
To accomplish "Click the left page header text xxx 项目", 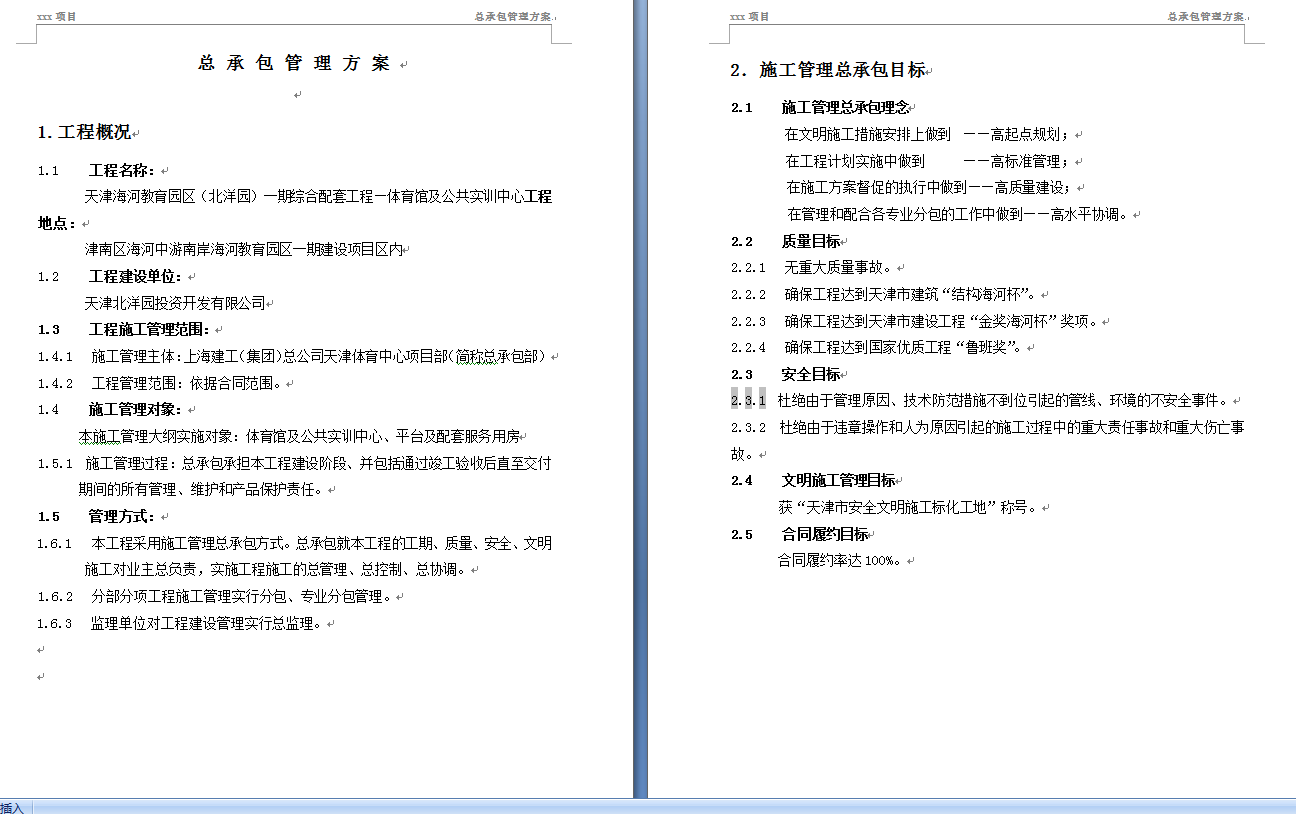I will pos(56,17).
